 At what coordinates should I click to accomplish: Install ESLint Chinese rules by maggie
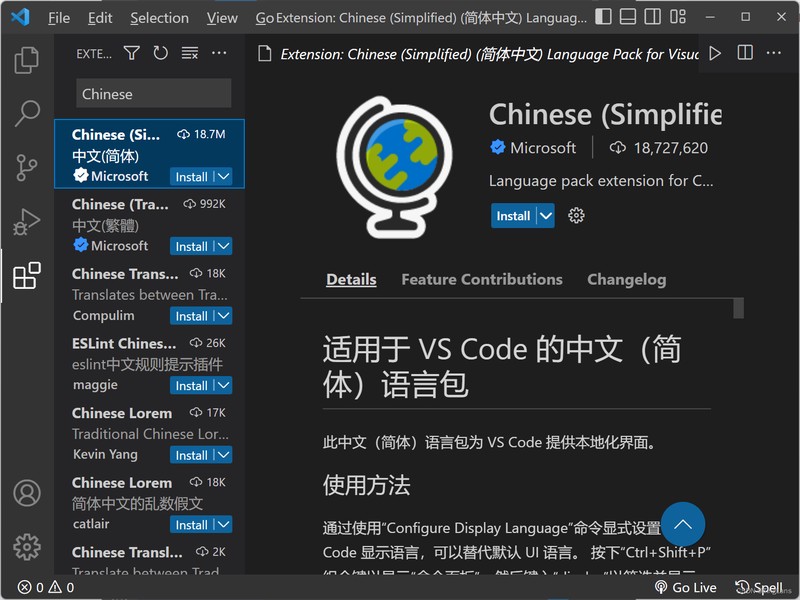191,386
